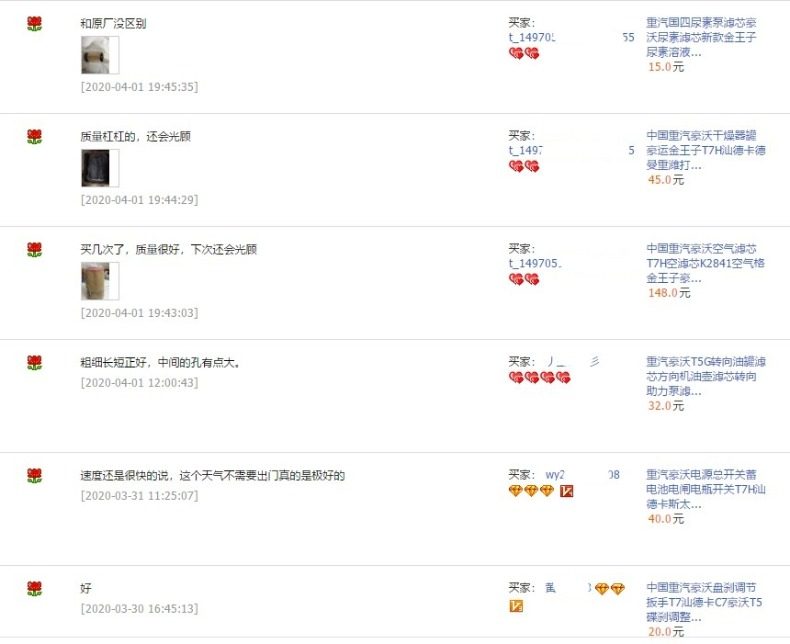Click the red flower icon beside 和原厂没区别 review

[x=34, y=24]
